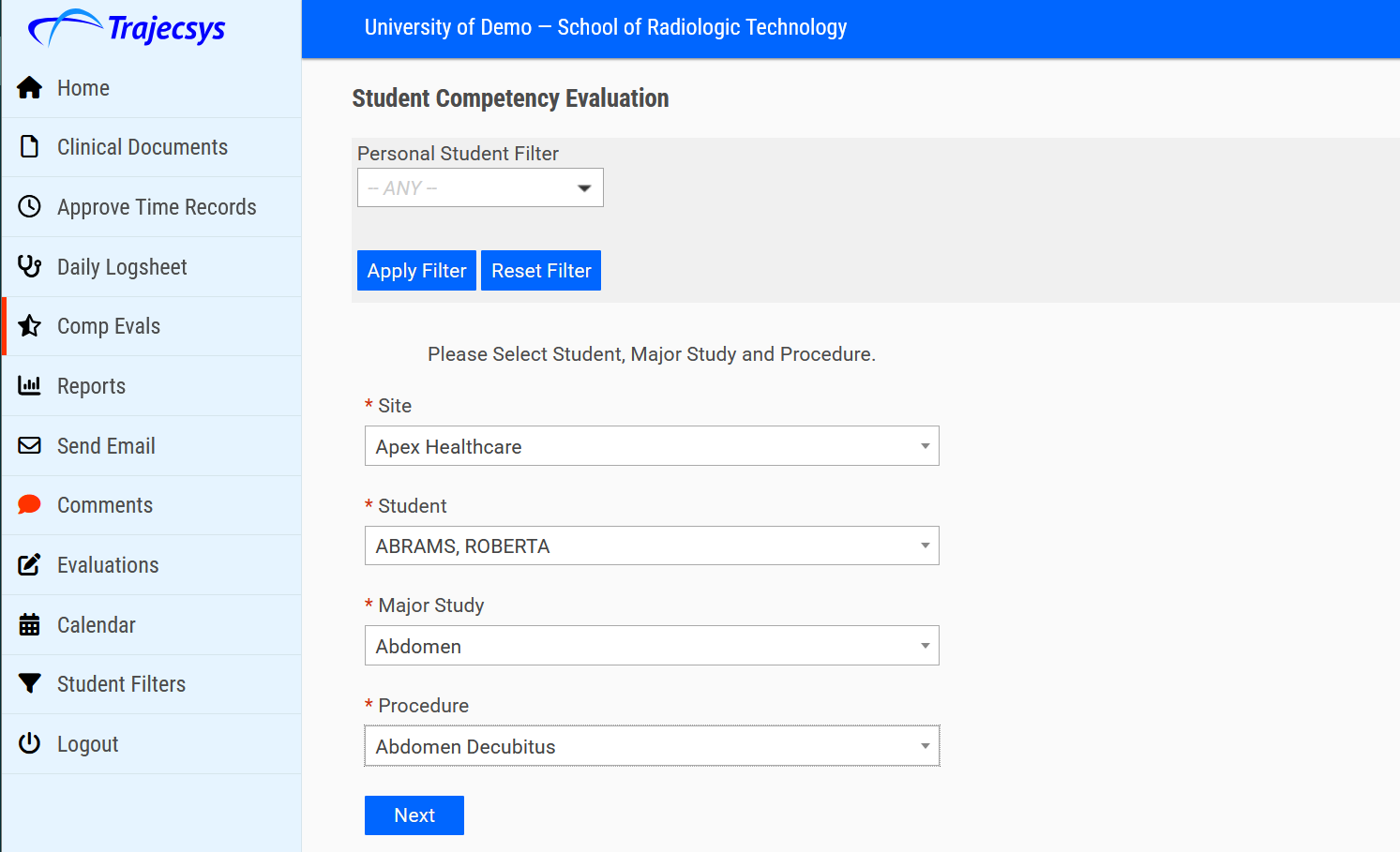Click the Home icon in the sidebar
This screenshot has height=852, width=1400.
point(29,87)
